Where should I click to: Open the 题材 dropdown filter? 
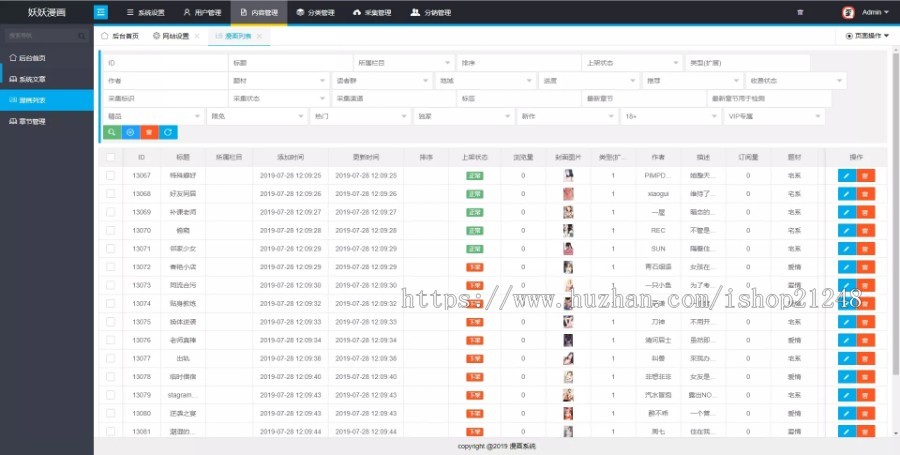(279, 80)
